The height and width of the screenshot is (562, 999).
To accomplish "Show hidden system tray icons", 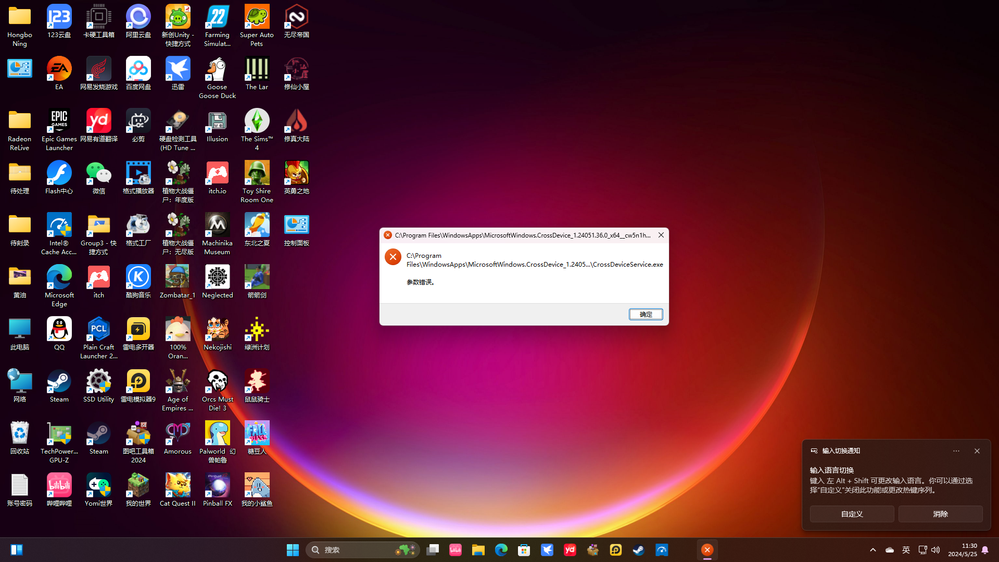I will click(x=873, y=550).
